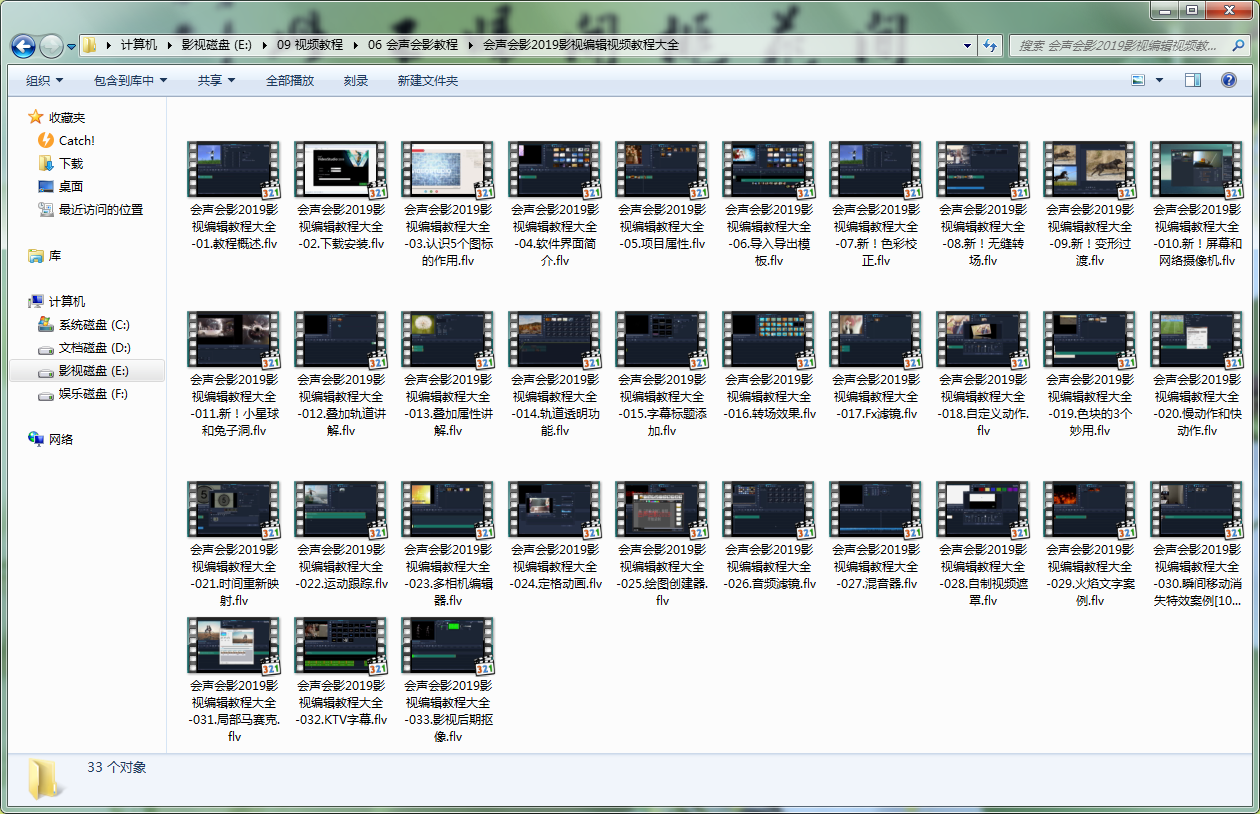Open 文档磁盘 (D:) drive
Image resolution: width=1260 pixels, height=814 pixels.
point(84,347)
